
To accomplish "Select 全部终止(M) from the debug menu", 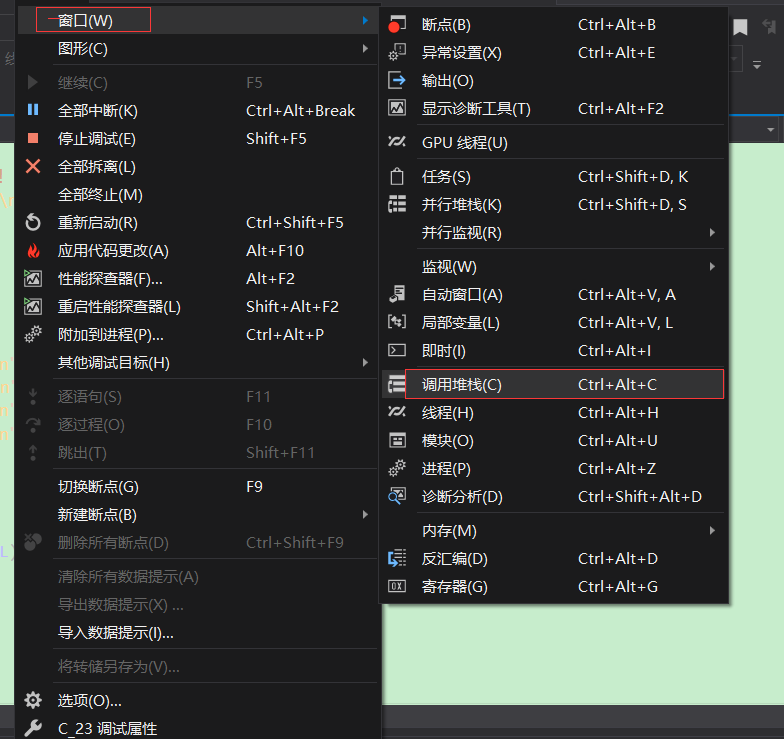I will pyautogui.click(x=198, y=194).
